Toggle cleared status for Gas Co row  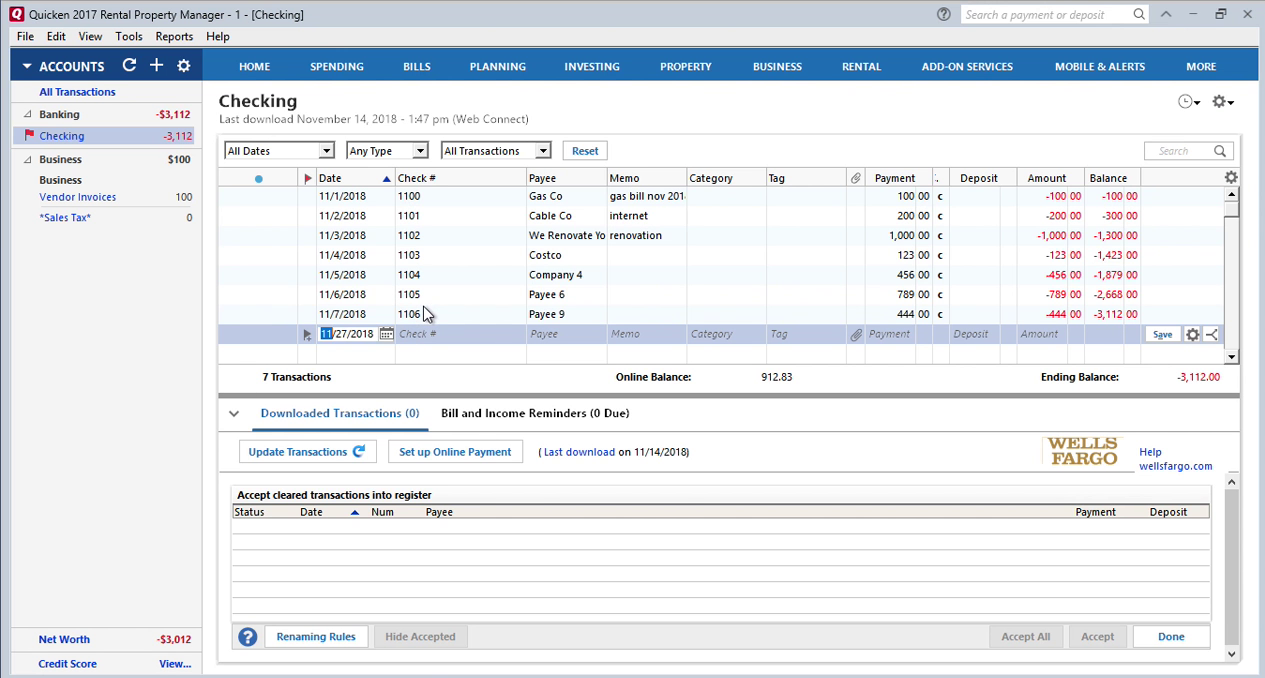[x=940, y=197]
